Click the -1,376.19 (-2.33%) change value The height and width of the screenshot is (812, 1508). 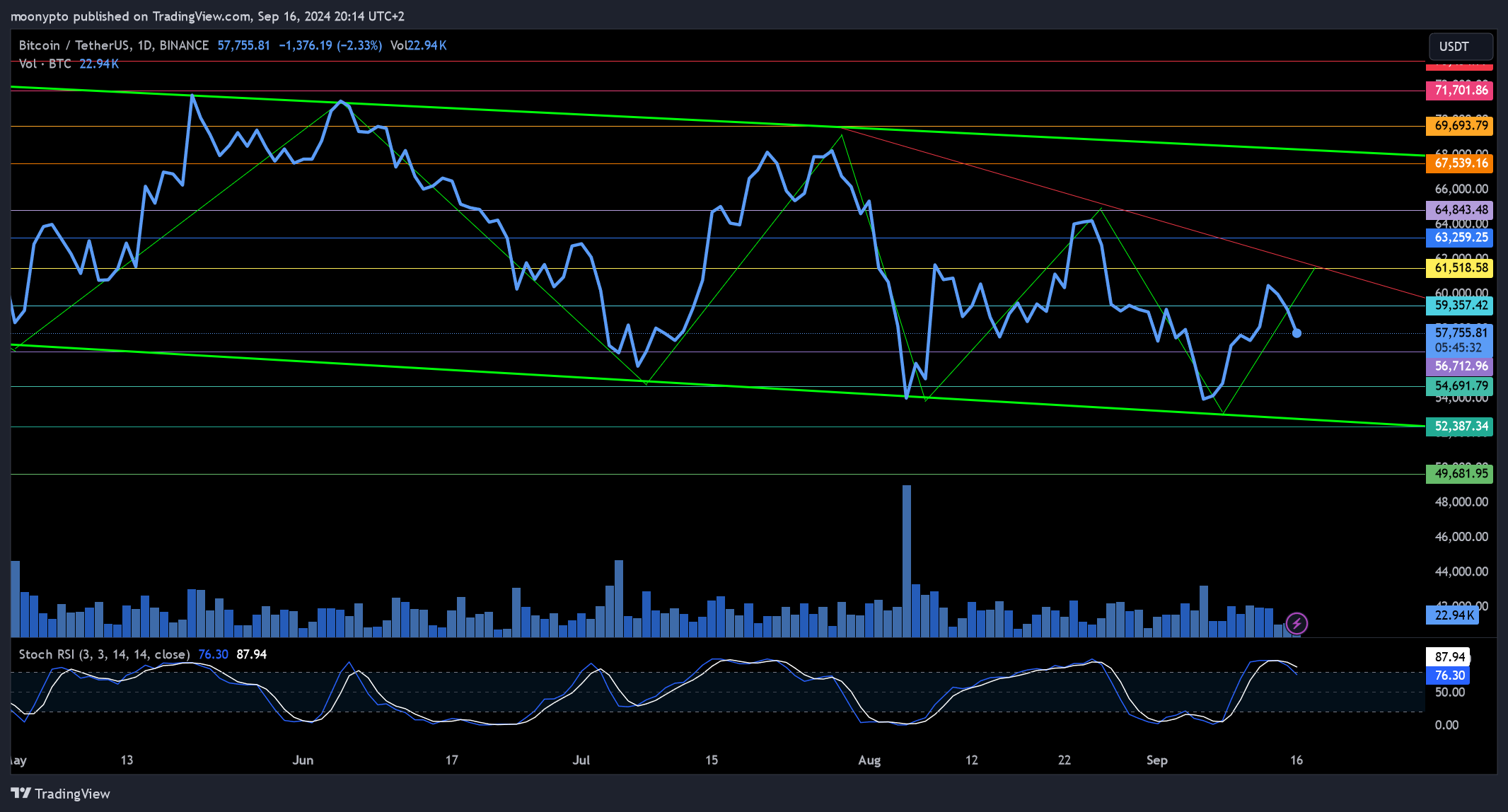330,45
